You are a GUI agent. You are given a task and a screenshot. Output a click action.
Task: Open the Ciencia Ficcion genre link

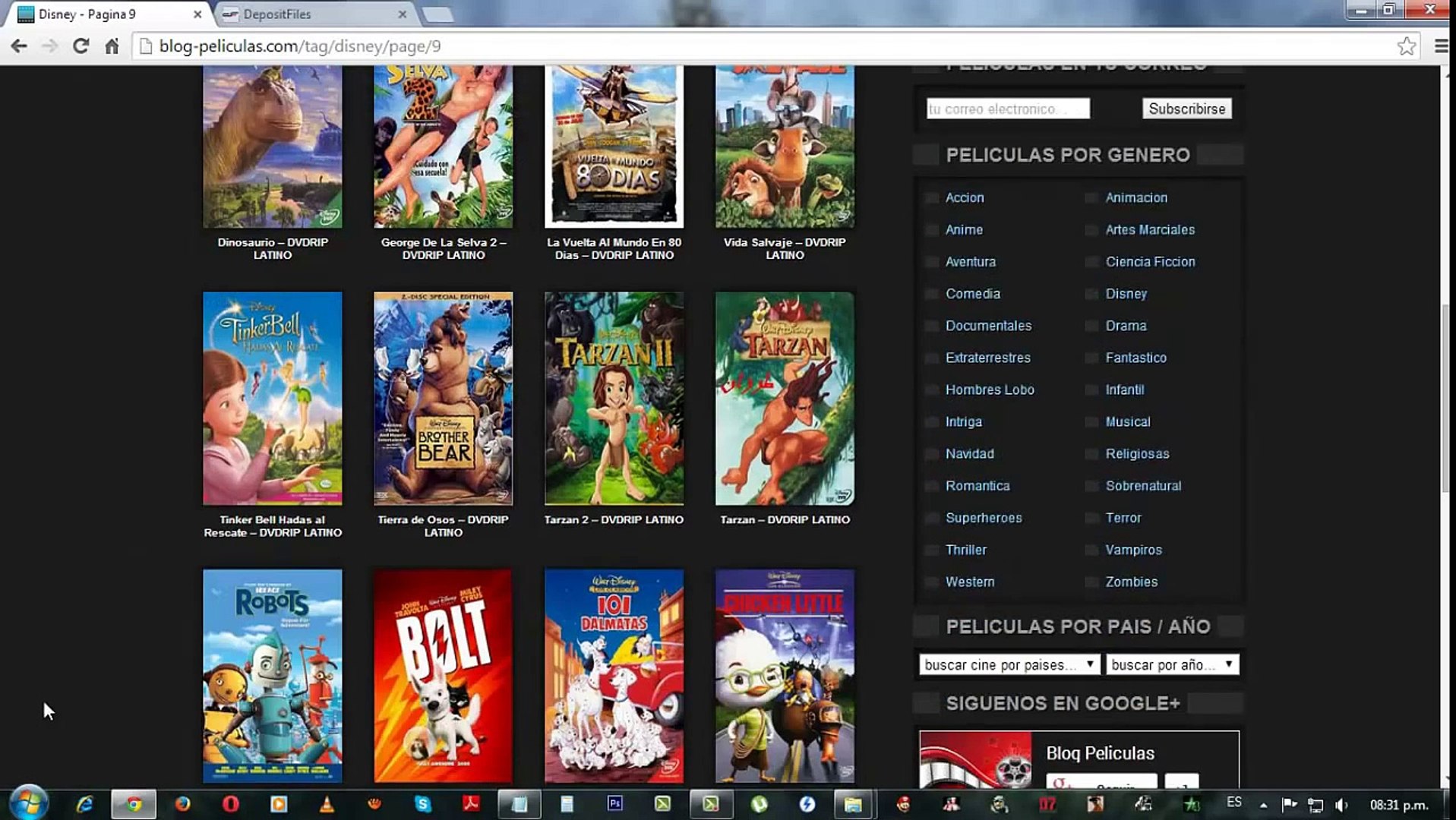(1150, 262)
